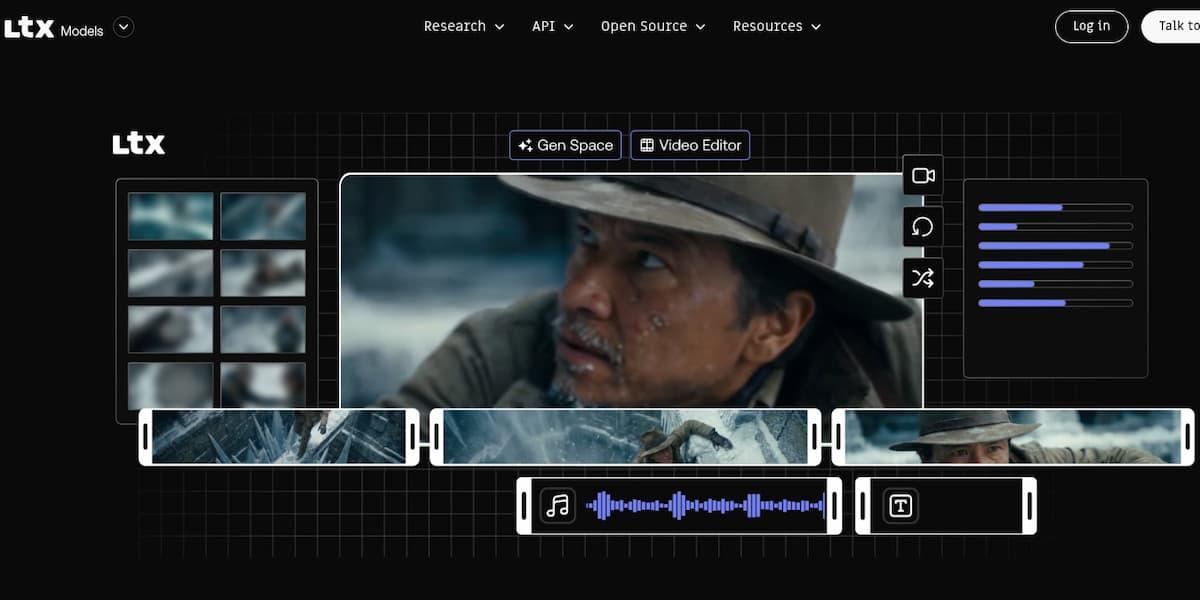Grab left trim handle of audio clip
This screenshot has height=600, width=1200.
tap(525, 506)
